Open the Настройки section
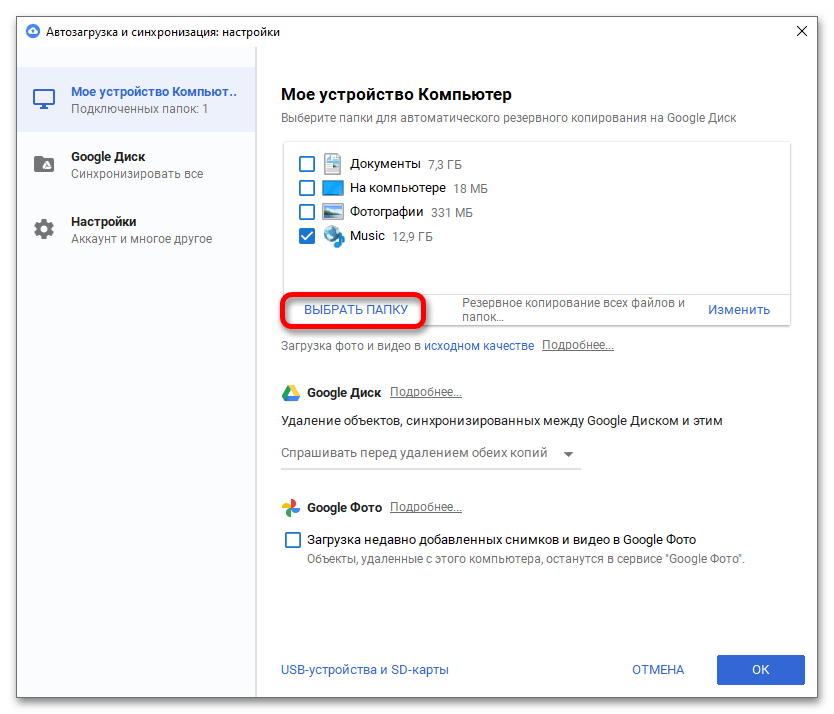The image size is (834, 714). tap(137, 229)
